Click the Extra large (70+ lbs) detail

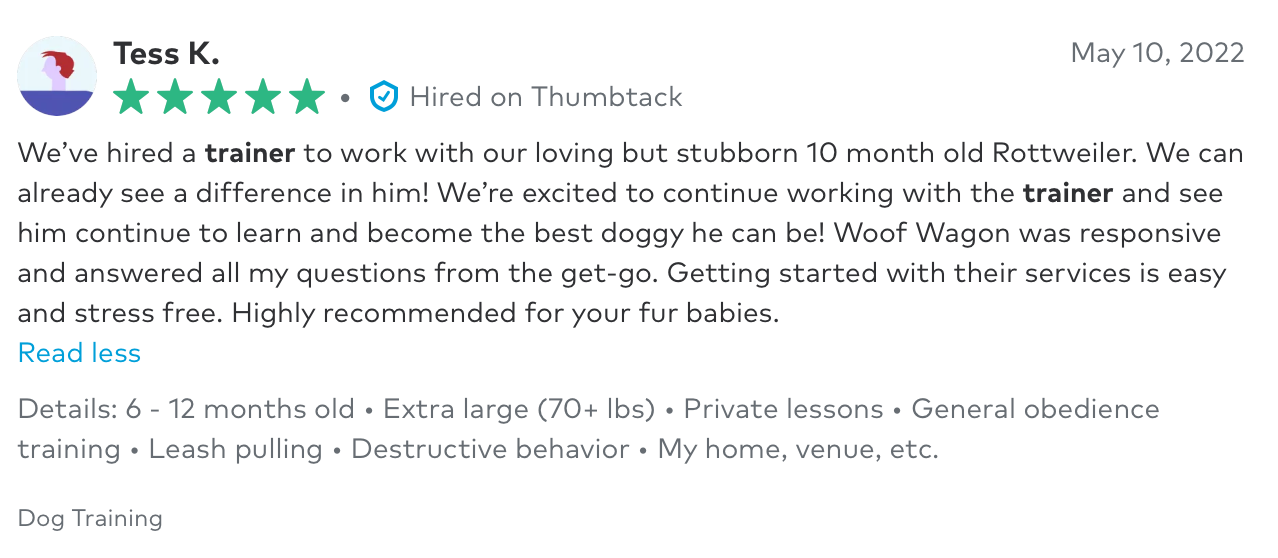[x=519, y=409]
